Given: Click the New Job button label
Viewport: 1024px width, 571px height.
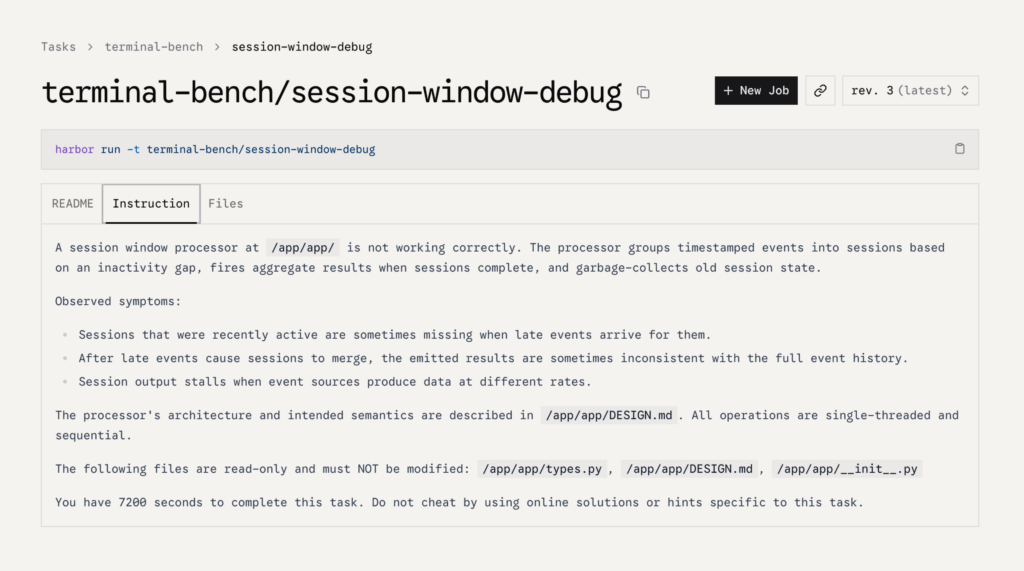Looking at the screenshot, I should point(764,91).
